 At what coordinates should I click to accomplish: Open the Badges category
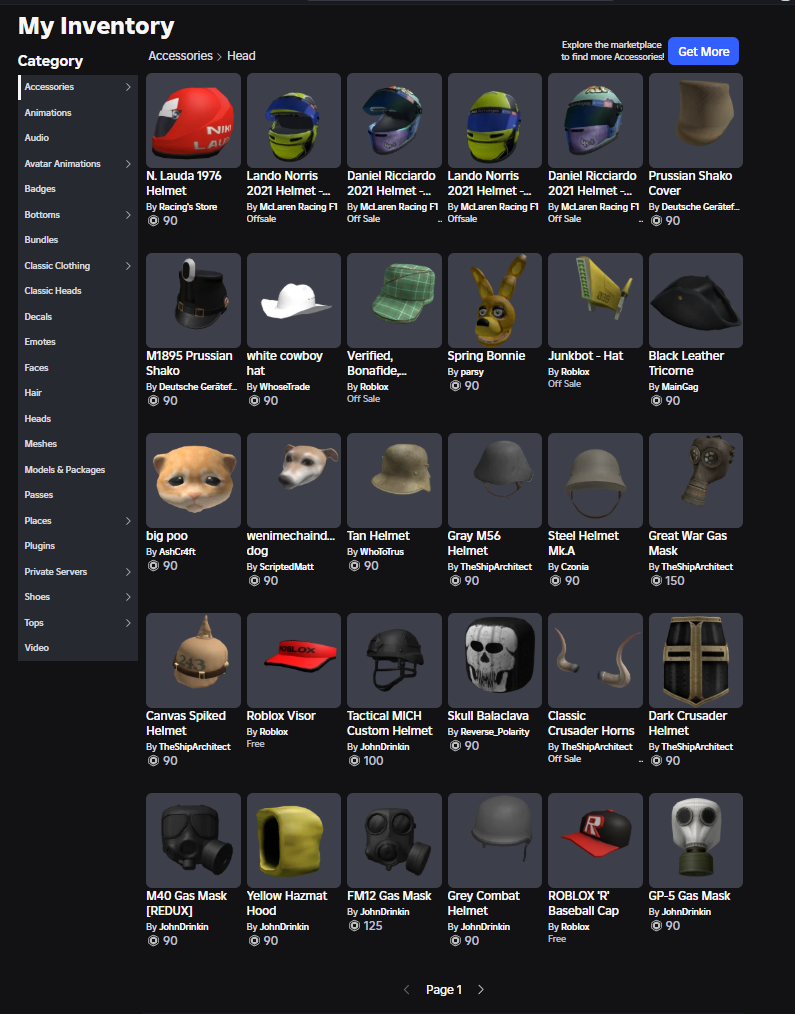point(40,189)
